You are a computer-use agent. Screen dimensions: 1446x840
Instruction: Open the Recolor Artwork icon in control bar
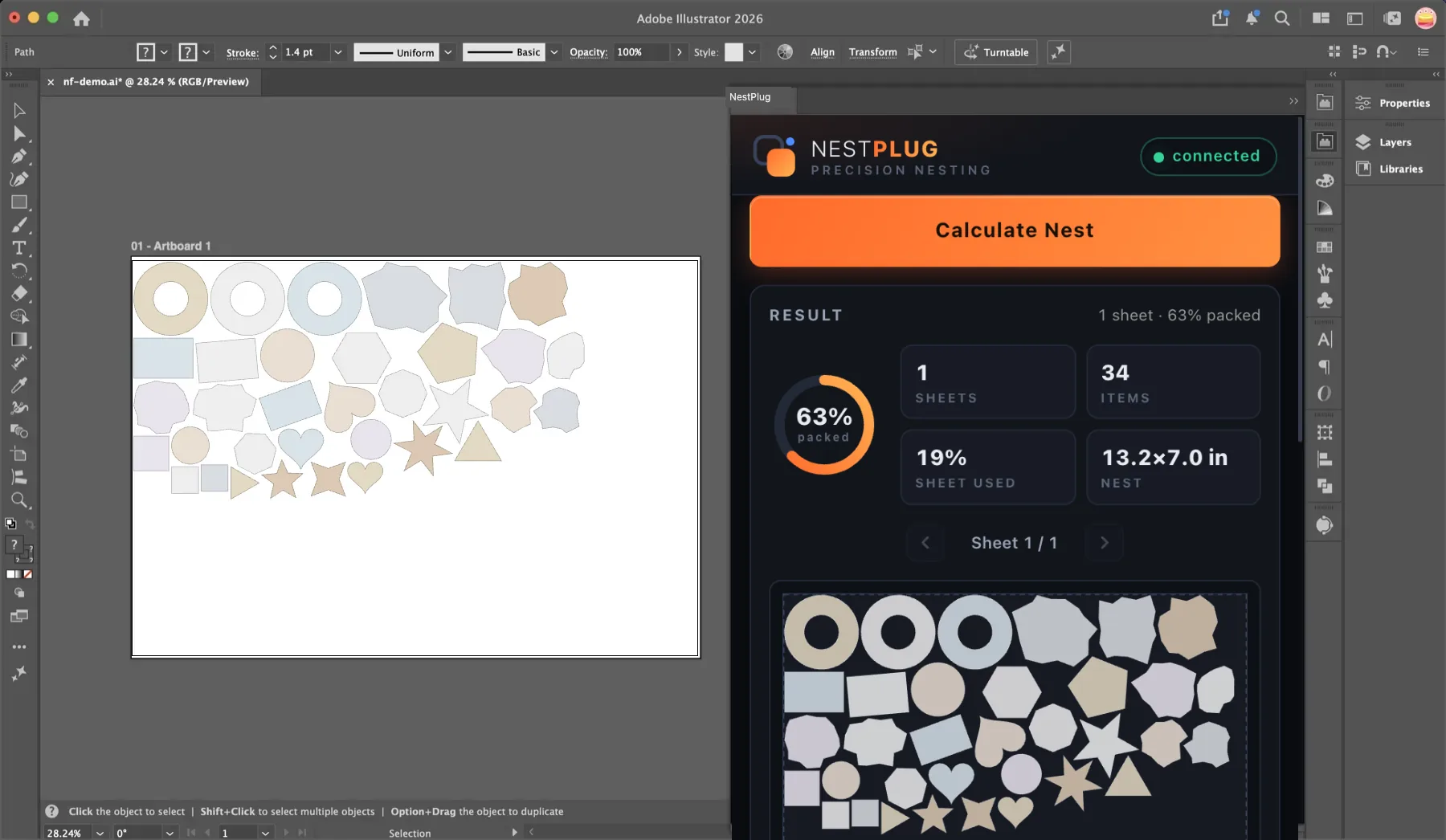785,52
